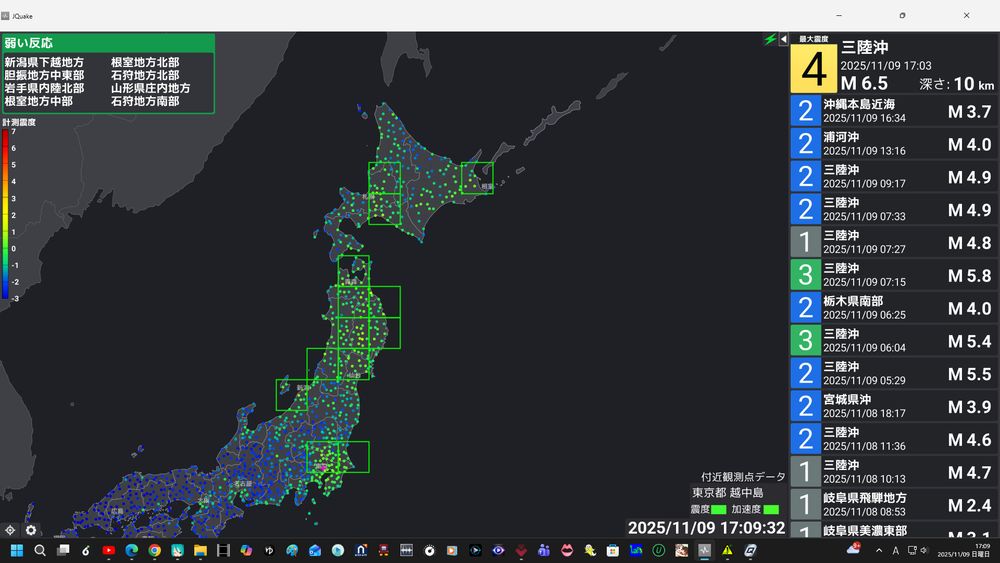Open Microsoft Store from the taskbar
Screen dimensions: 1000x563
coord(613,550)
